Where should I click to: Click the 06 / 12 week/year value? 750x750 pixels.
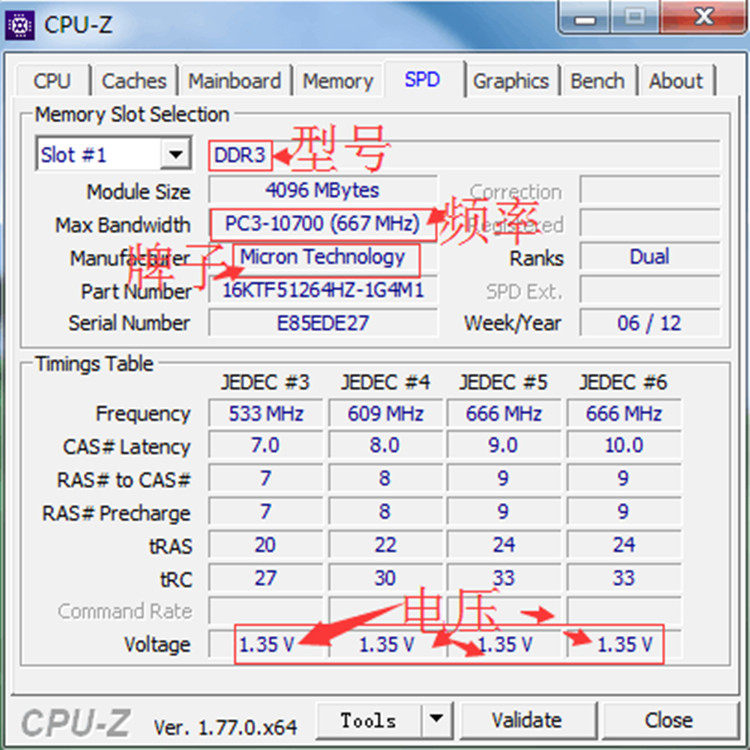[650, 323]
